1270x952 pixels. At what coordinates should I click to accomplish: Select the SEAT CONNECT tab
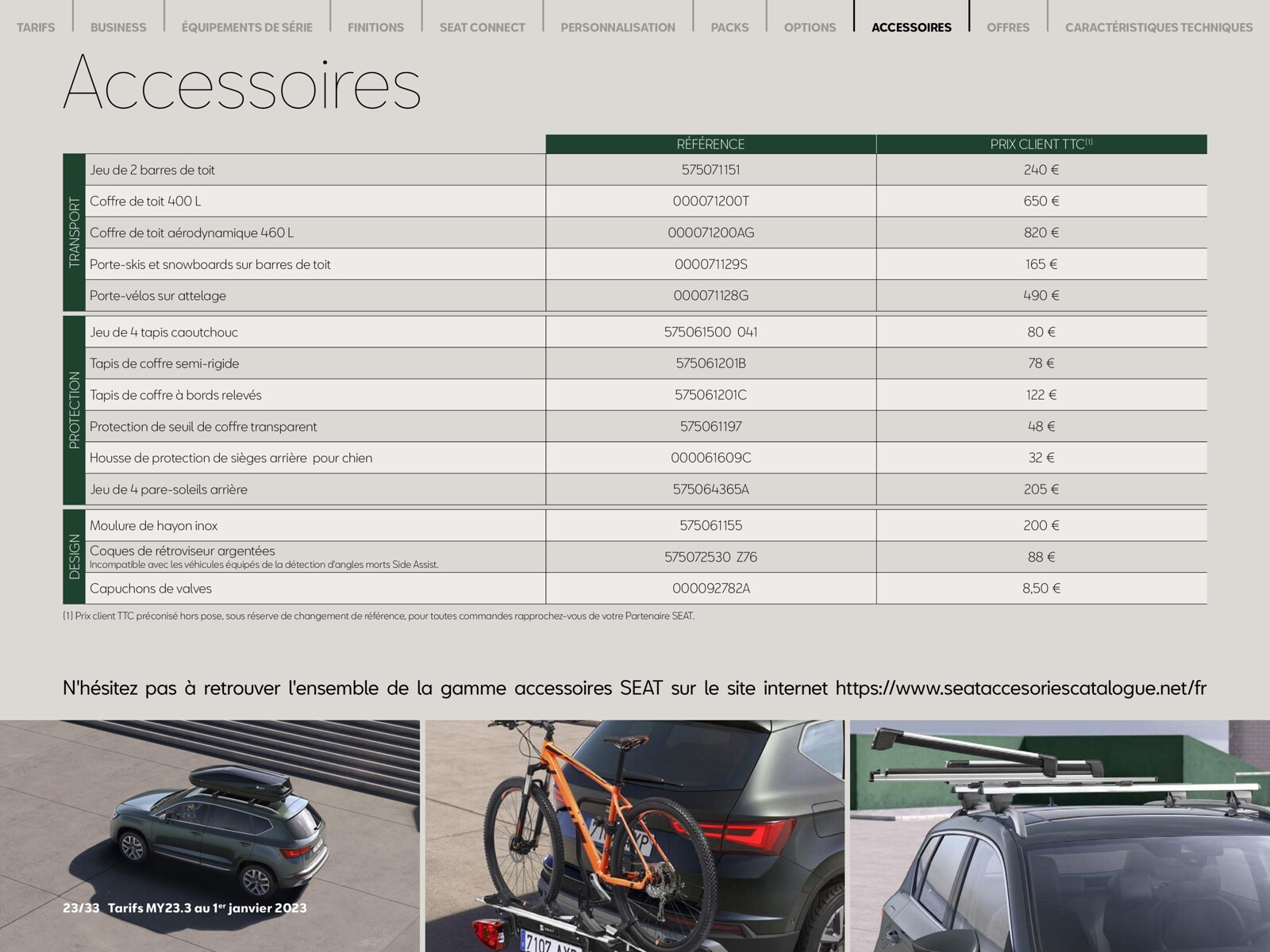pyautogui.click(x=483, y=27)
